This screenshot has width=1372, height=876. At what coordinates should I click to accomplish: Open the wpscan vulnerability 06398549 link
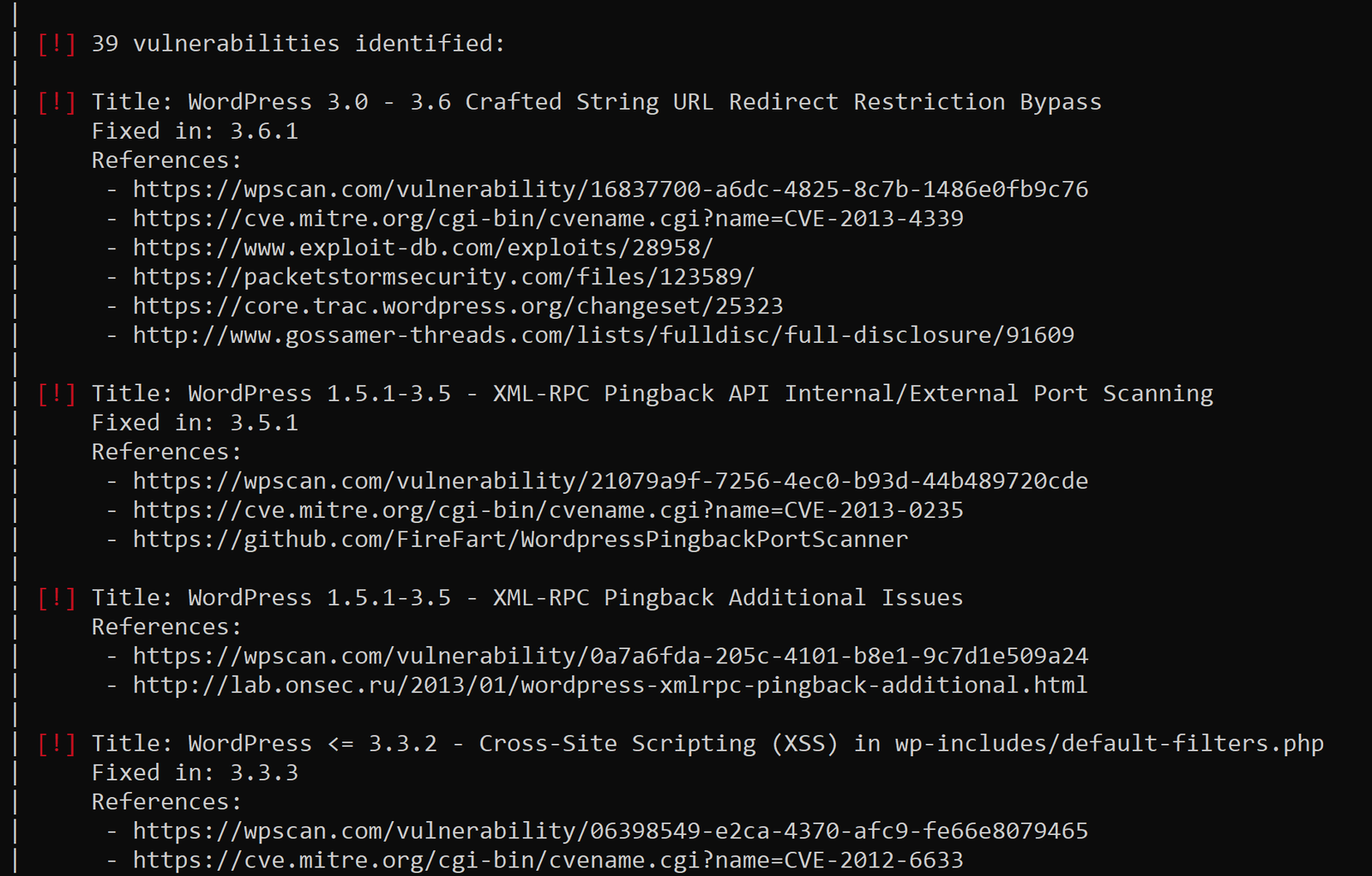[611, 830]
